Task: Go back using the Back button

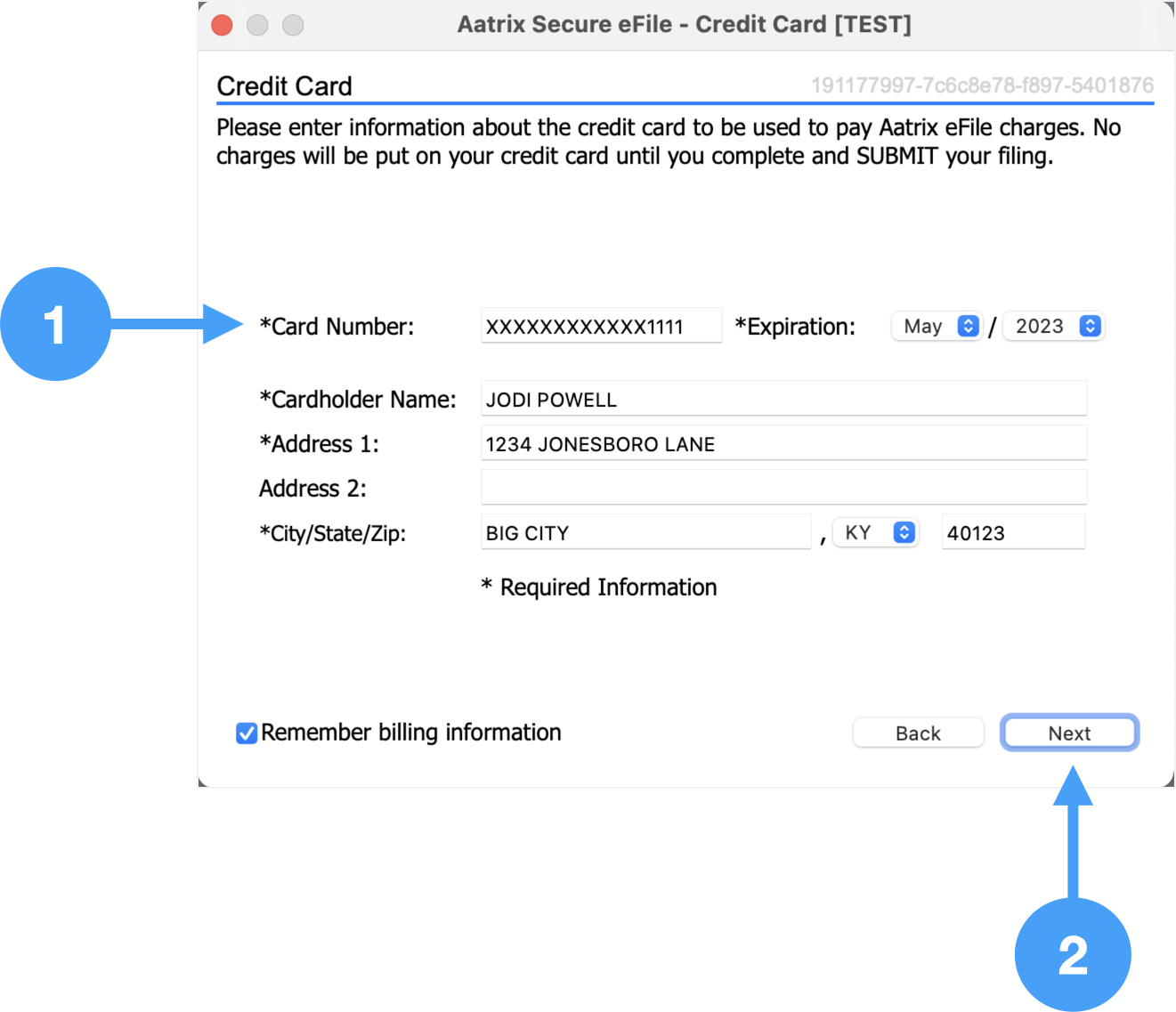Action: [x=918, y=733]
